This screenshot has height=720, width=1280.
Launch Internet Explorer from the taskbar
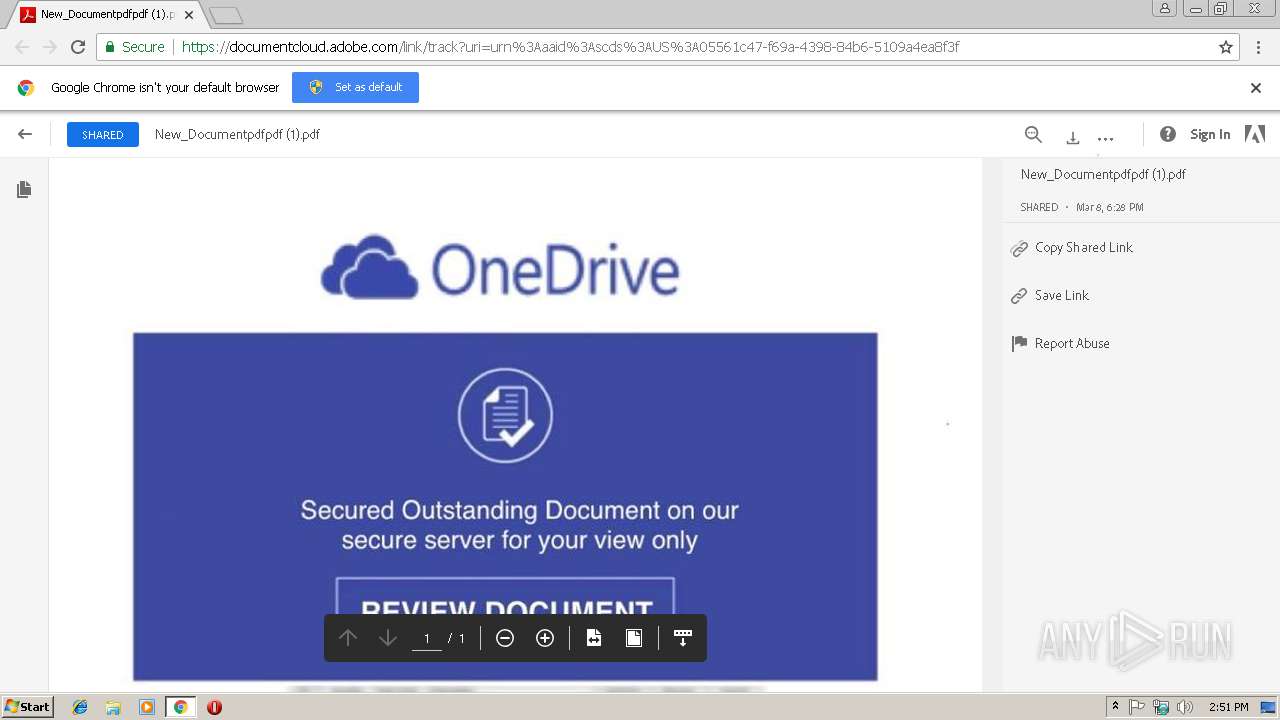pyautogui.click(x=80, y=707)
